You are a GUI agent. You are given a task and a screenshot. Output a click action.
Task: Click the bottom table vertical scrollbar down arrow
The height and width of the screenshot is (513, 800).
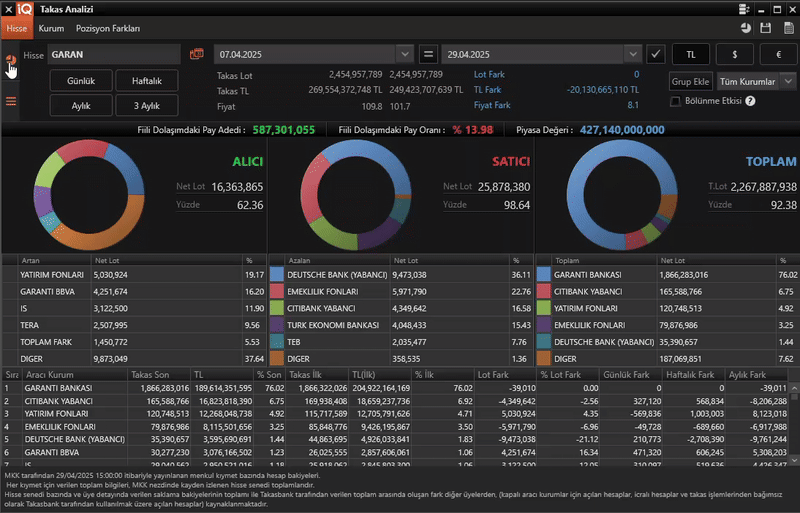[794, 460]
